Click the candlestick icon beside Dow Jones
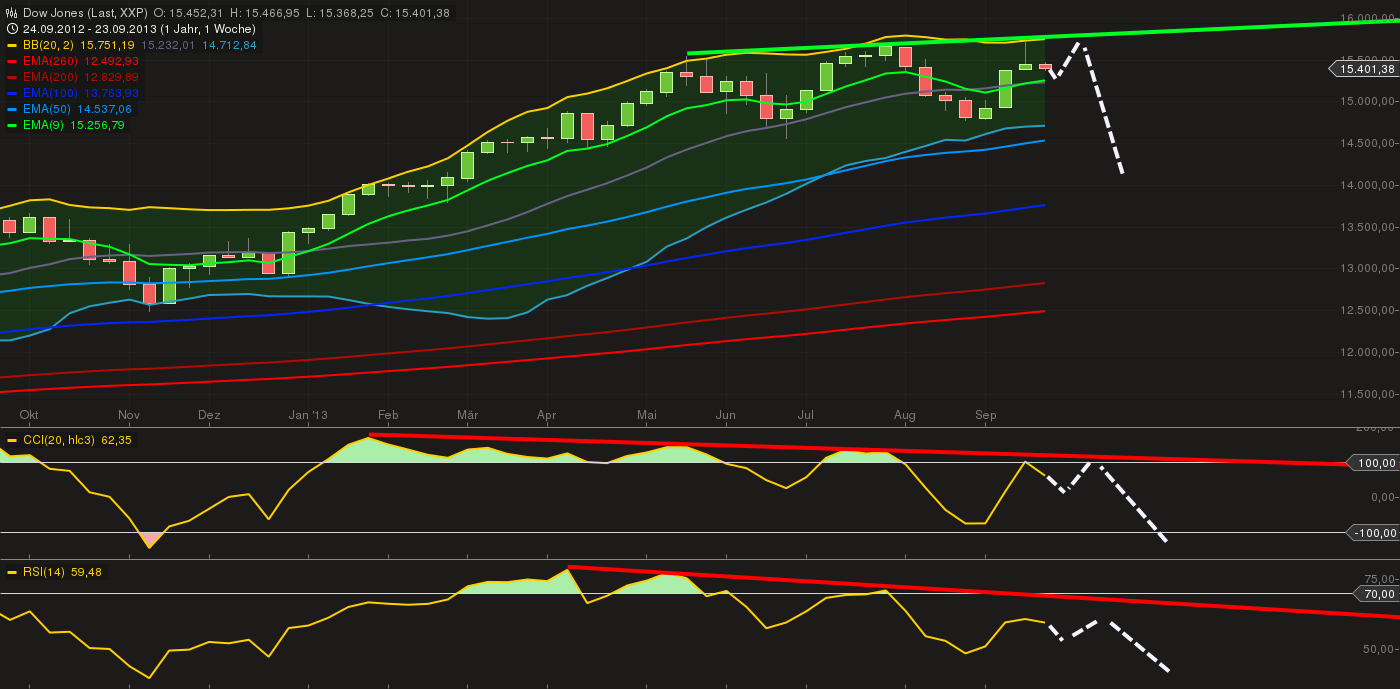 tap(12, 13)
